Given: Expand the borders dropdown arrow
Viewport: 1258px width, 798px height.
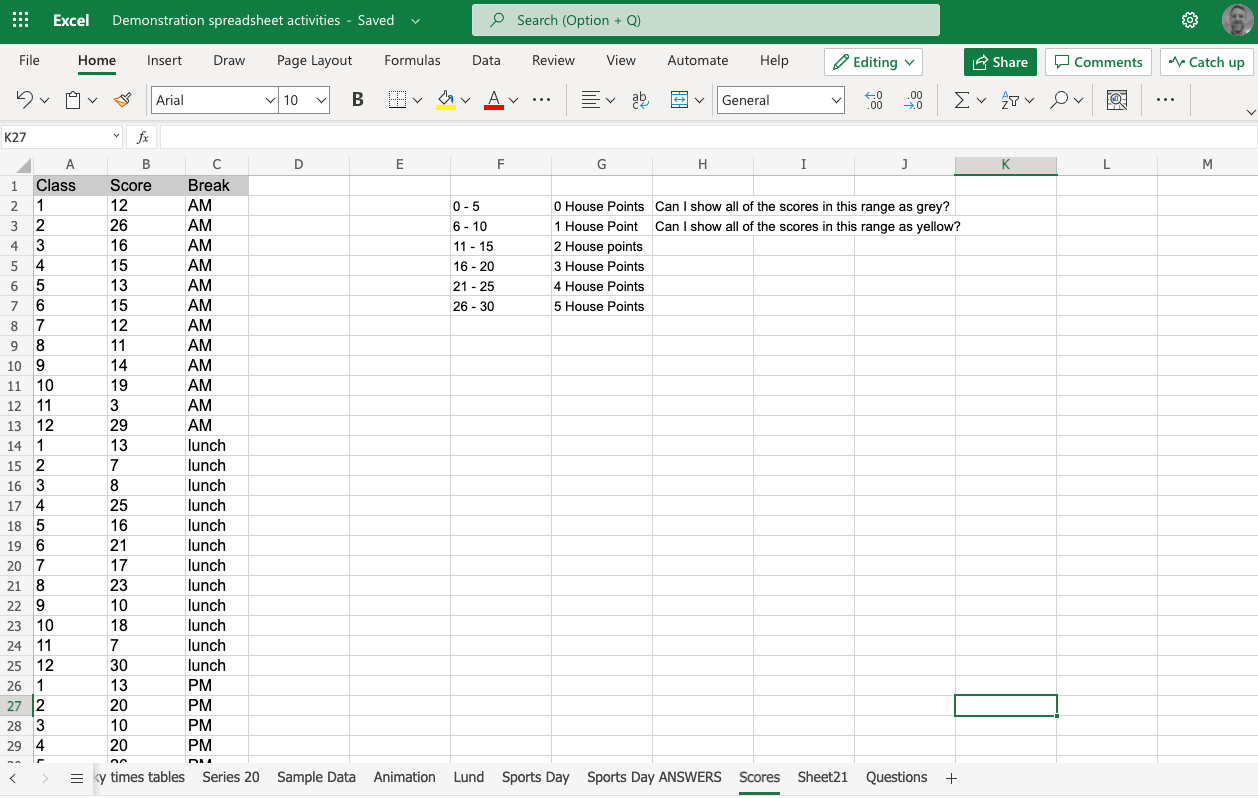Looking at the screenshot, I should [x=418, y=100].
